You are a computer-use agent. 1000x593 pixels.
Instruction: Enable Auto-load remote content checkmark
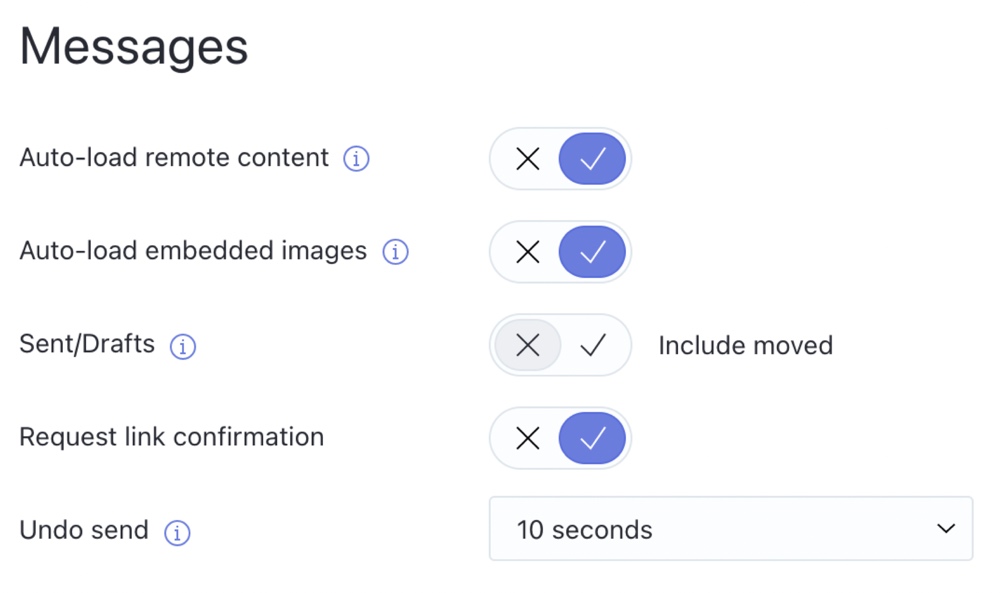pos(592,159)
